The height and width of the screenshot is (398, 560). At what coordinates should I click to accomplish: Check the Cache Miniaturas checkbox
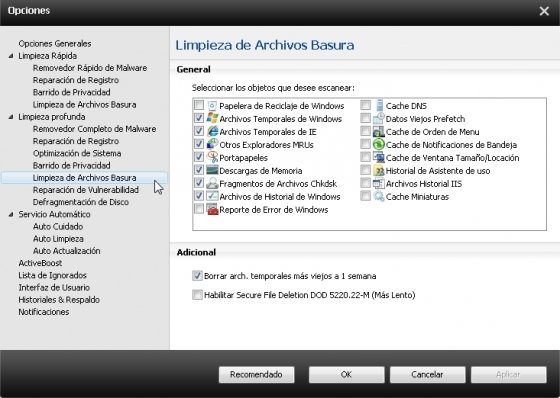coord(365,196)
